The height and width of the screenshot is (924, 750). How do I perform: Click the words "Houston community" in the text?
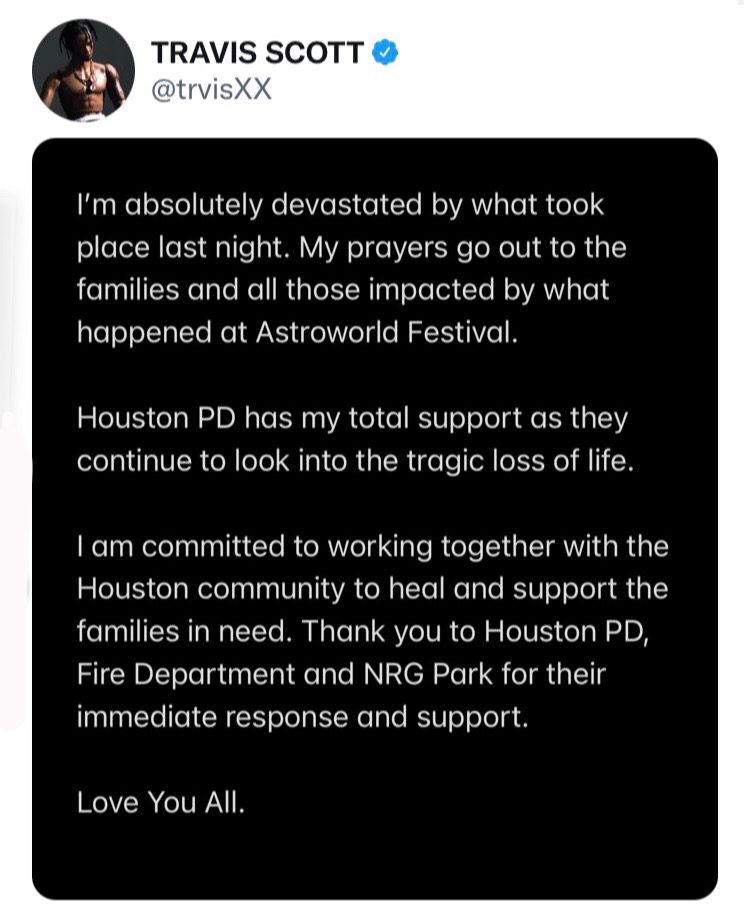(x=211, y=589)
